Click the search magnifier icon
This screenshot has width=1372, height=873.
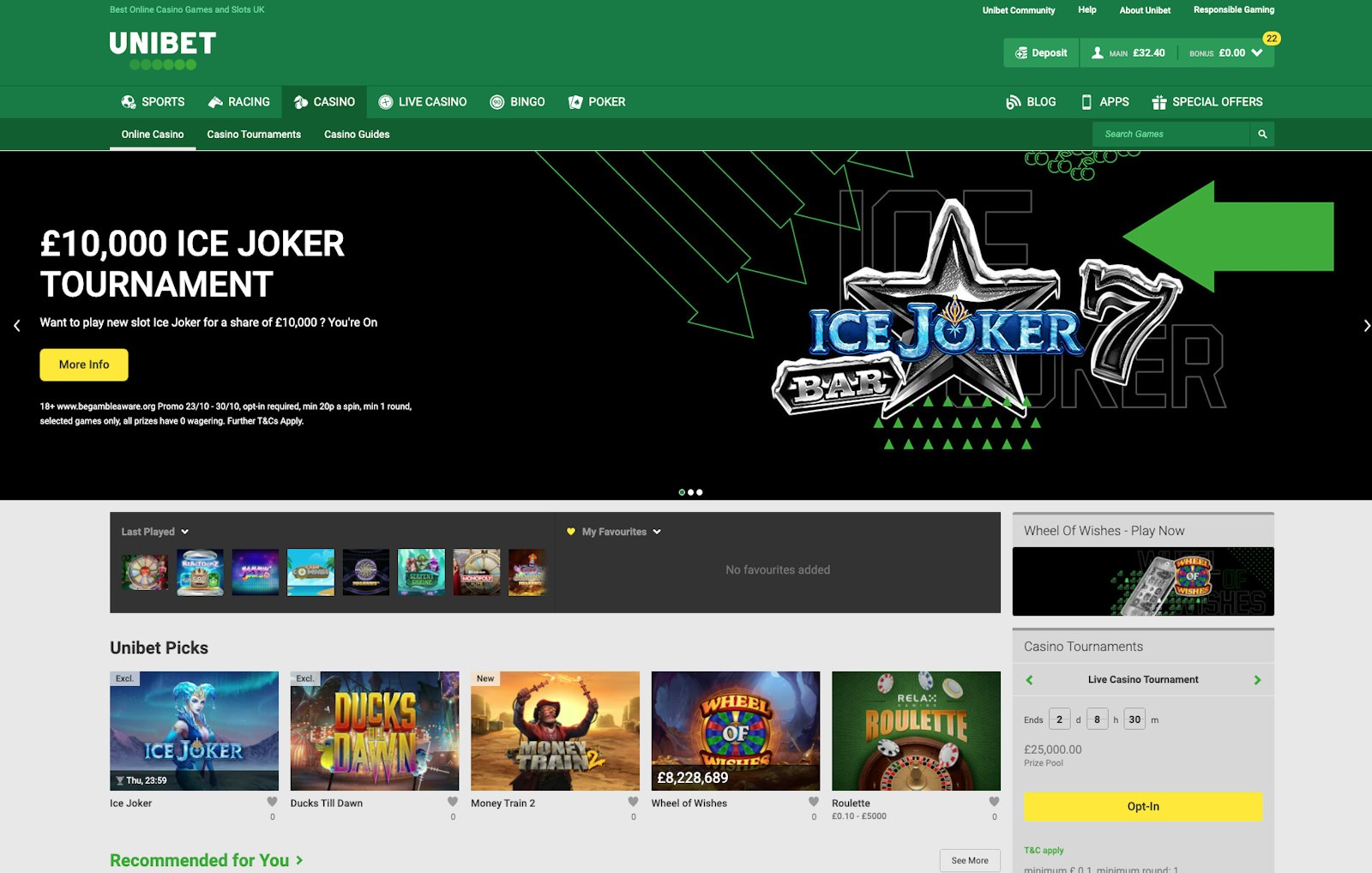(1262, 134)
